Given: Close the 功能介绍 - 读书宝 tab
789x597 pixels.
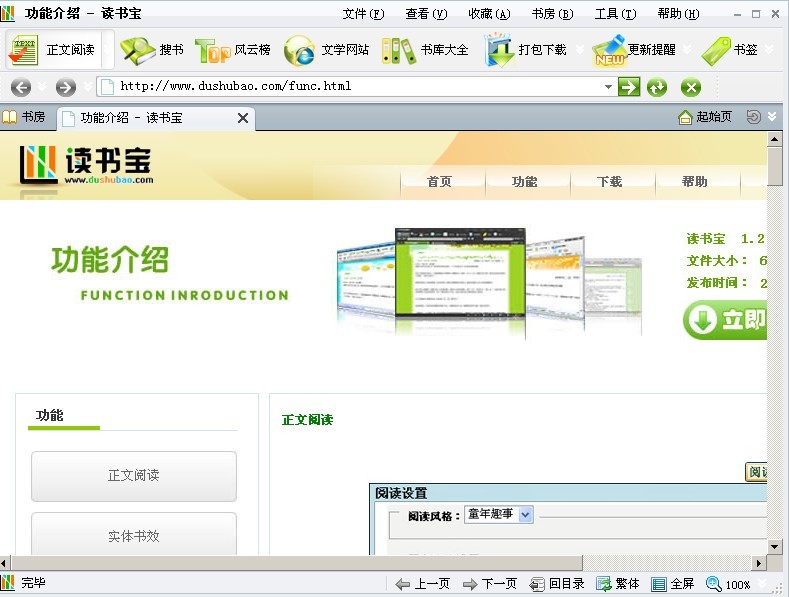Looking at the screenshot, I should point(243,118).
